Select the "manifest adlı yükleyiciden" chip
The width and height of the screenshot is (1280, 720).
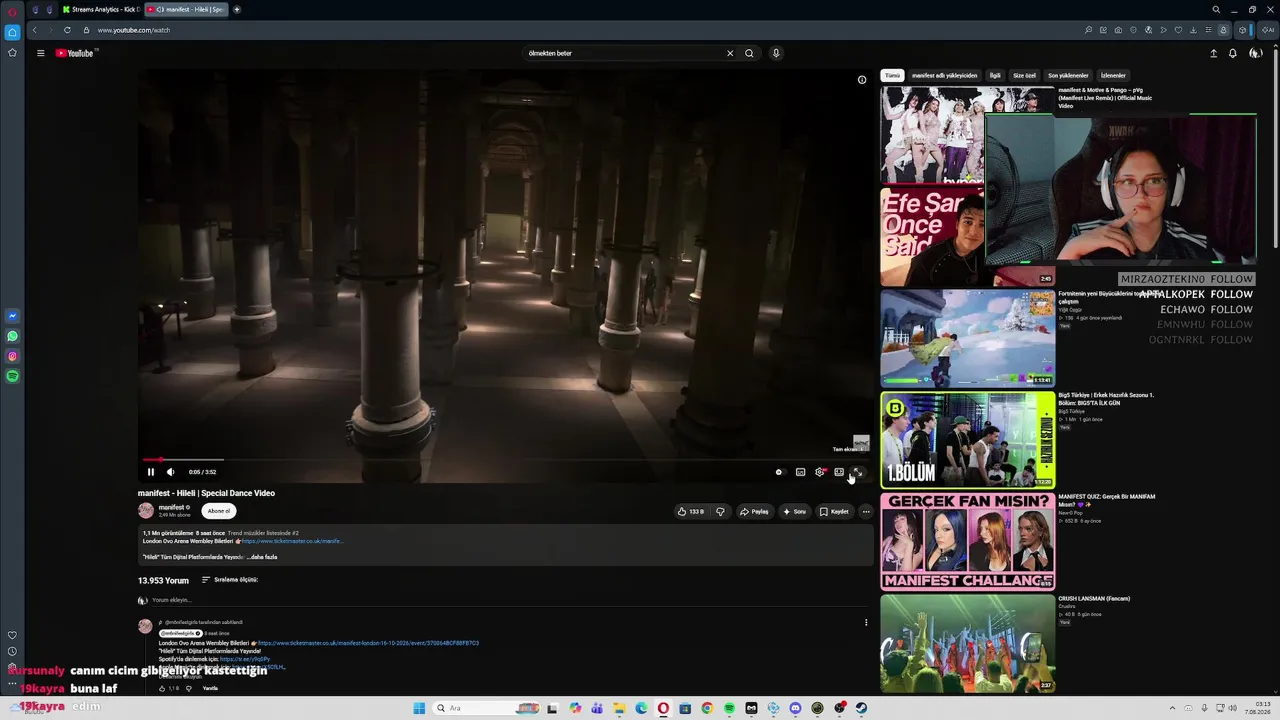click(x=945, y=75)
